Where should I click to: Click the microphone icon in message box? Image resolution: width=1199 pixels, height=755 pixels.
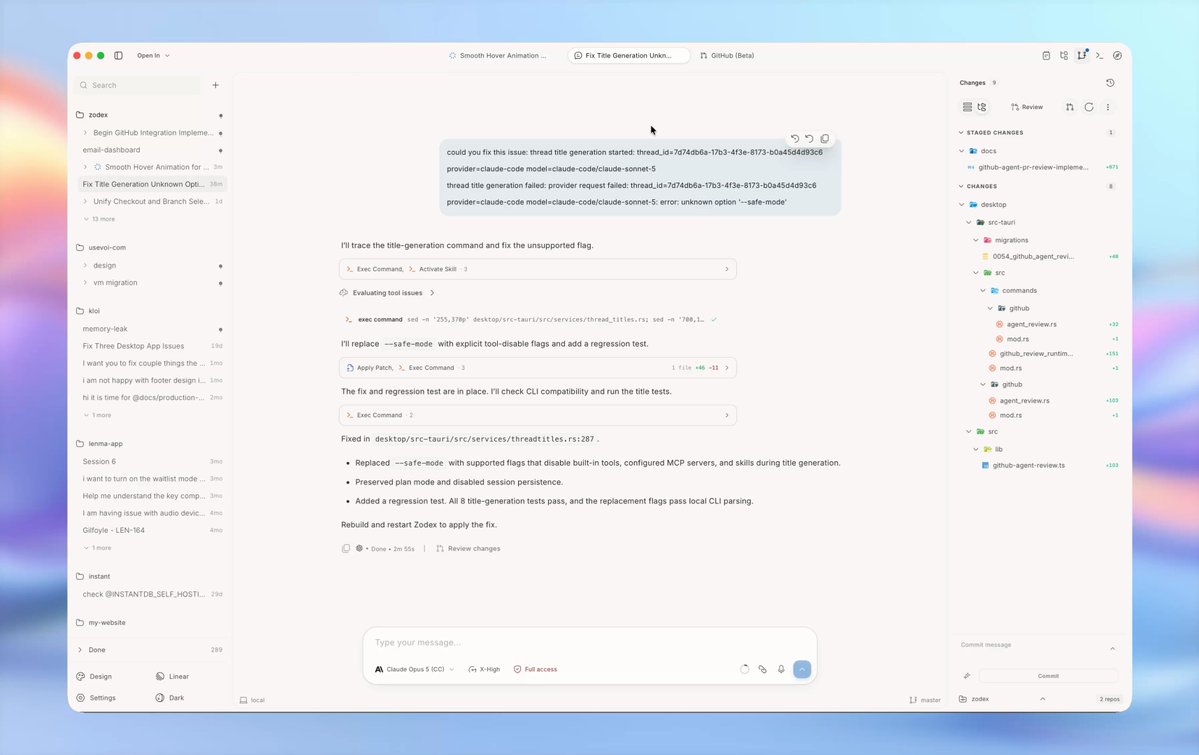point(781,669)
